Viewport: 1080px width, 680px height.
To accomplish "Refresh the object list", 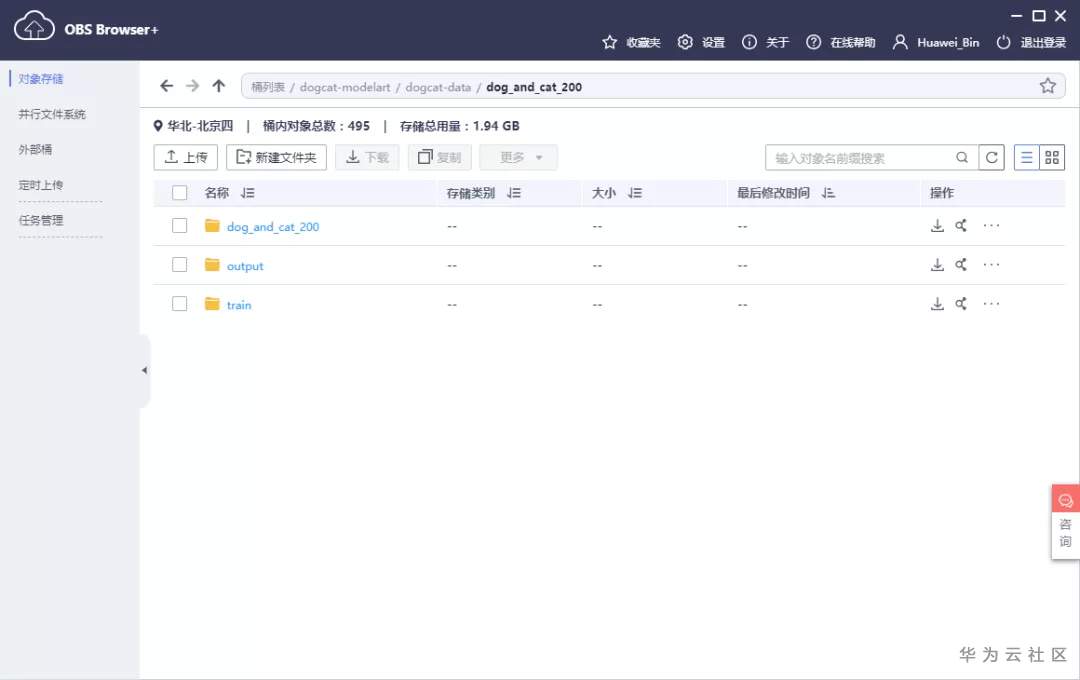I will click(991, 158).
